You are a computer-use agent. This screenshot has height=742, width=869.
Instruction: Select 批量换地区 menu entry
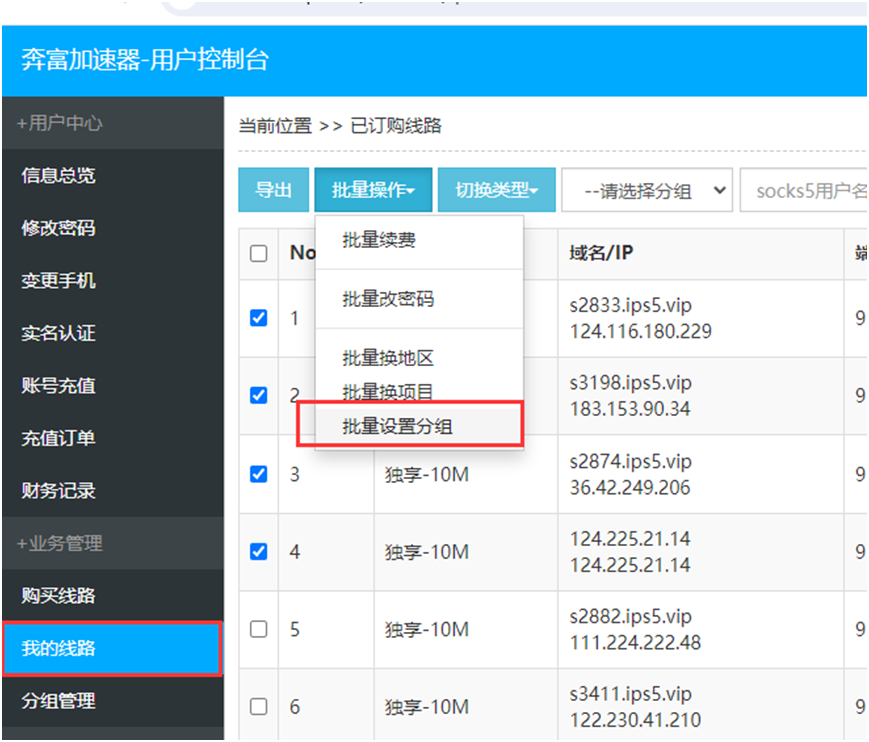pyautogui.click(x=388, y=358)
